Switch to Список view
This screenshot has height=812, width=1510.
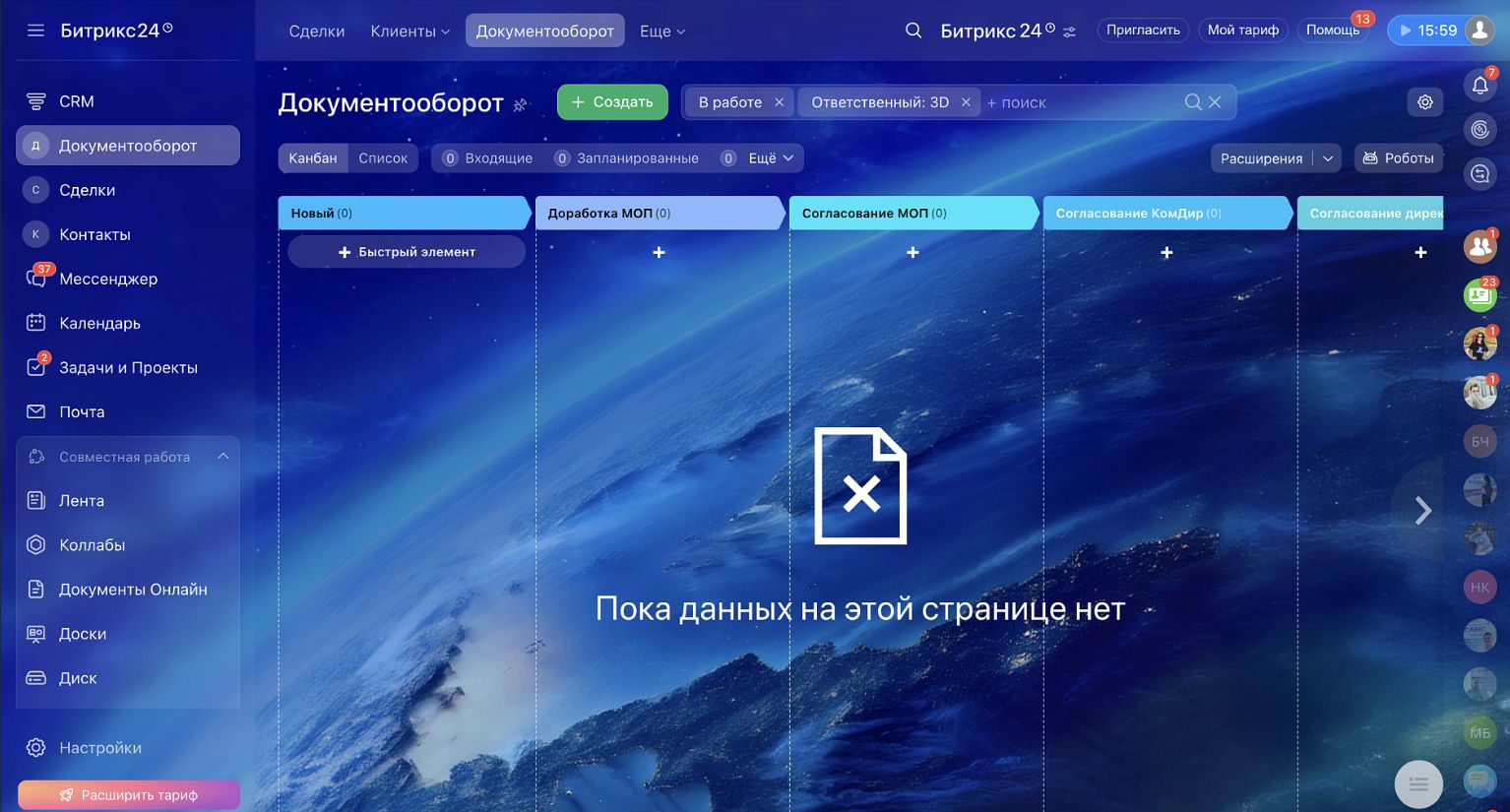[x=383, y=158]
